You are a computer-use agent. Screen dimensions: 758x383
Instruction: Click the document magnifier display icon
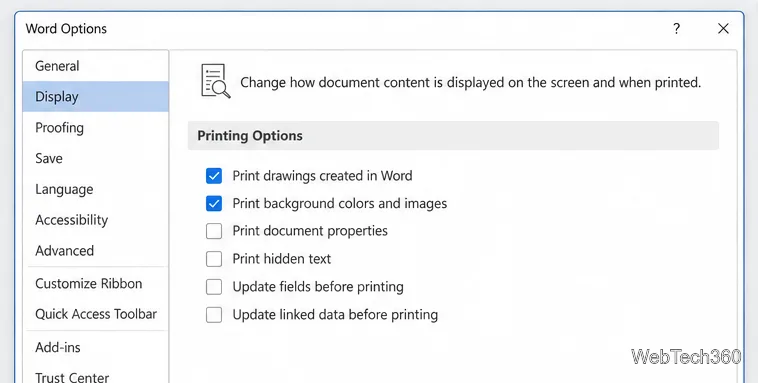pos(215,81)
